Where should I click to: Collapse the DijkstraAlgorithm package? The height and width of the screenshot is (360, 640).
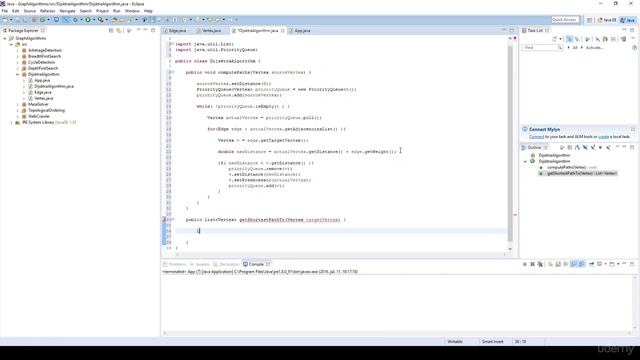(x=18, y=74)
